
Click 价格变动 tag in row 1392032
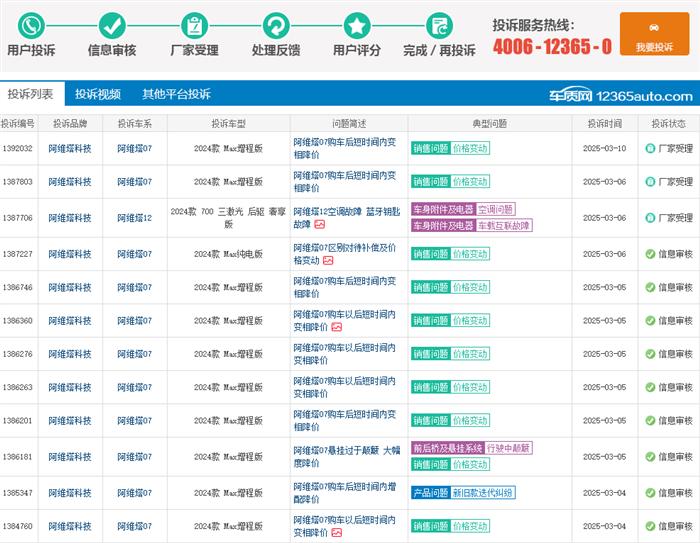pyautogui.click(x=470, y=148)
